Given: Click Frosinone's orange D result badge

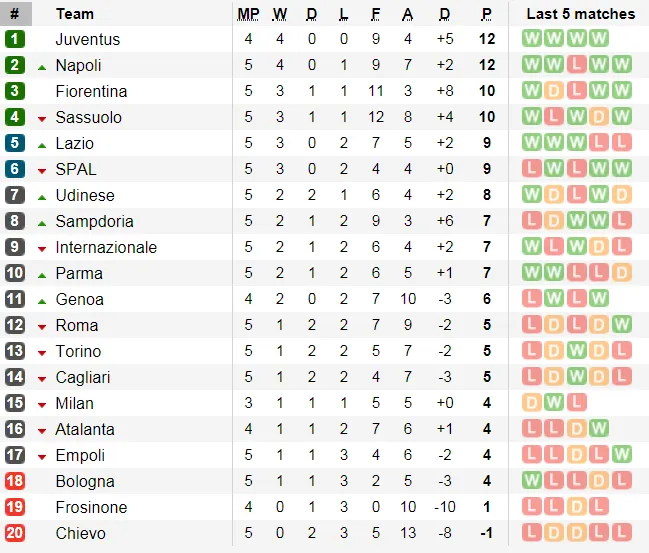Looking at the screenshot, I should tap(577, 507).
